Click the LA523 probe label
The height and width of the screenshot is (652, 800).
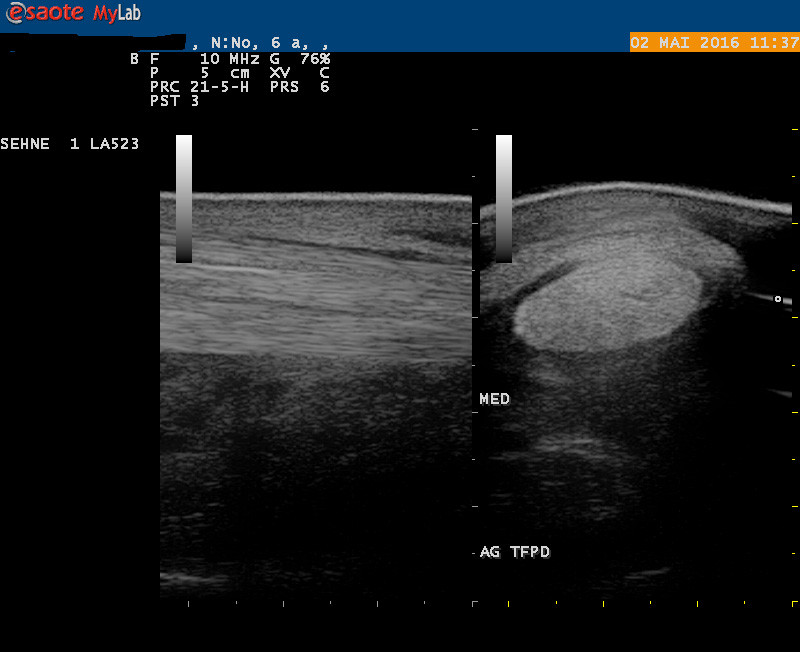pos(115,144)
